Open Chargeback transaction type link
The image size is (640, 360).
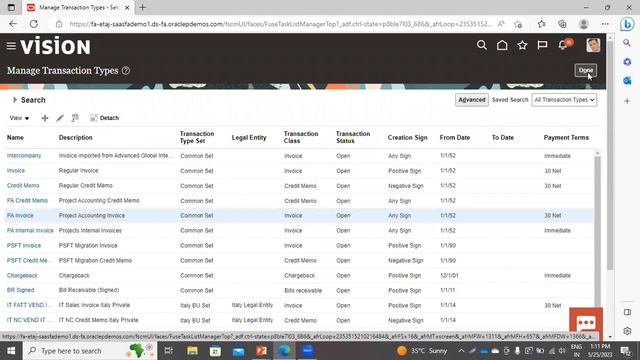(x=22, y=276)
